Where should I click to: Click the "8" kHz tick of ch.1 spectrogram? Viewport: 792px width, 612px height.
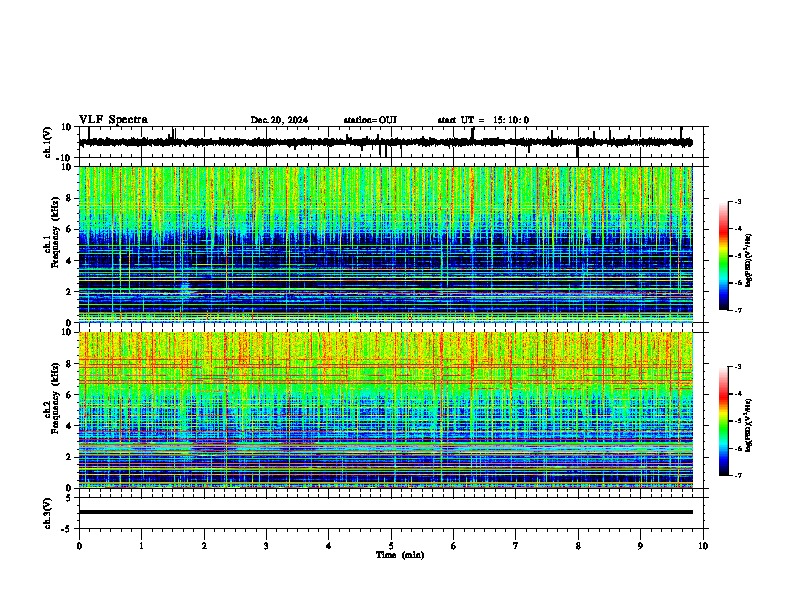(x=69, y=198)
